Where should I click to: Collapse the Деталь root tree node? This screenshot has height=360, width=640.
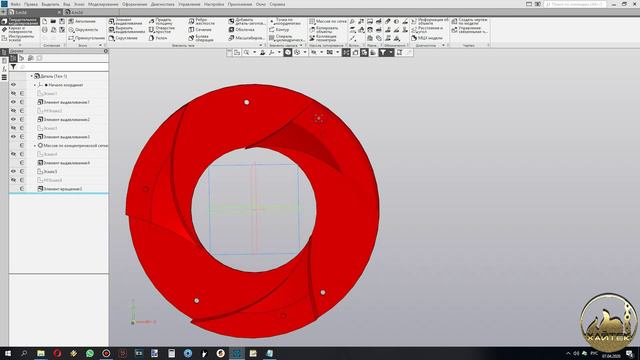pyautogui.click(x=31, y=76)
